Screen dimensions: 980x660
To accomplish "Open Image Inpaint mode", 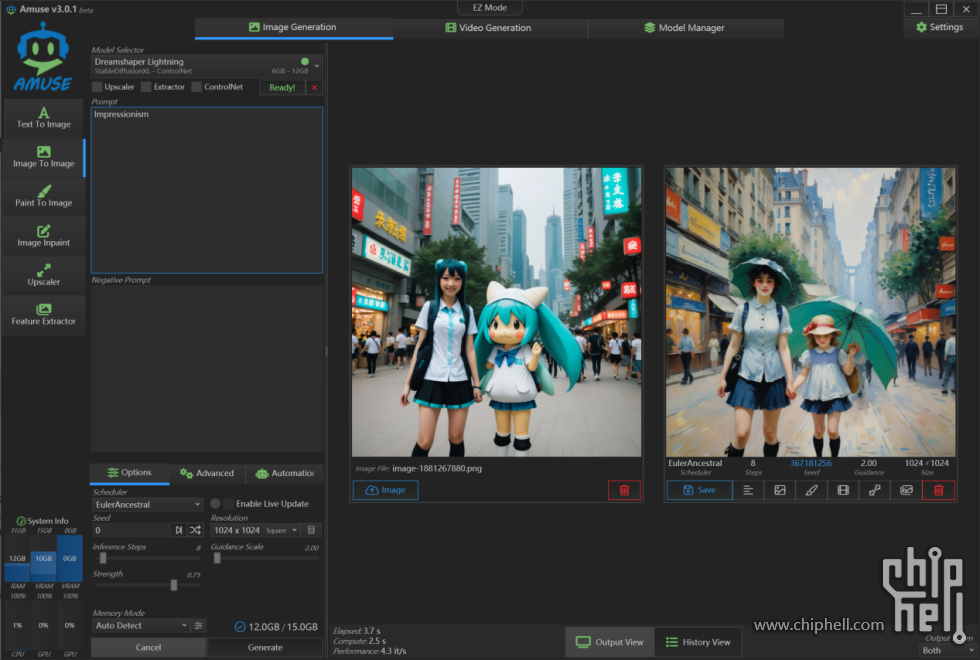I will (44, 236).
